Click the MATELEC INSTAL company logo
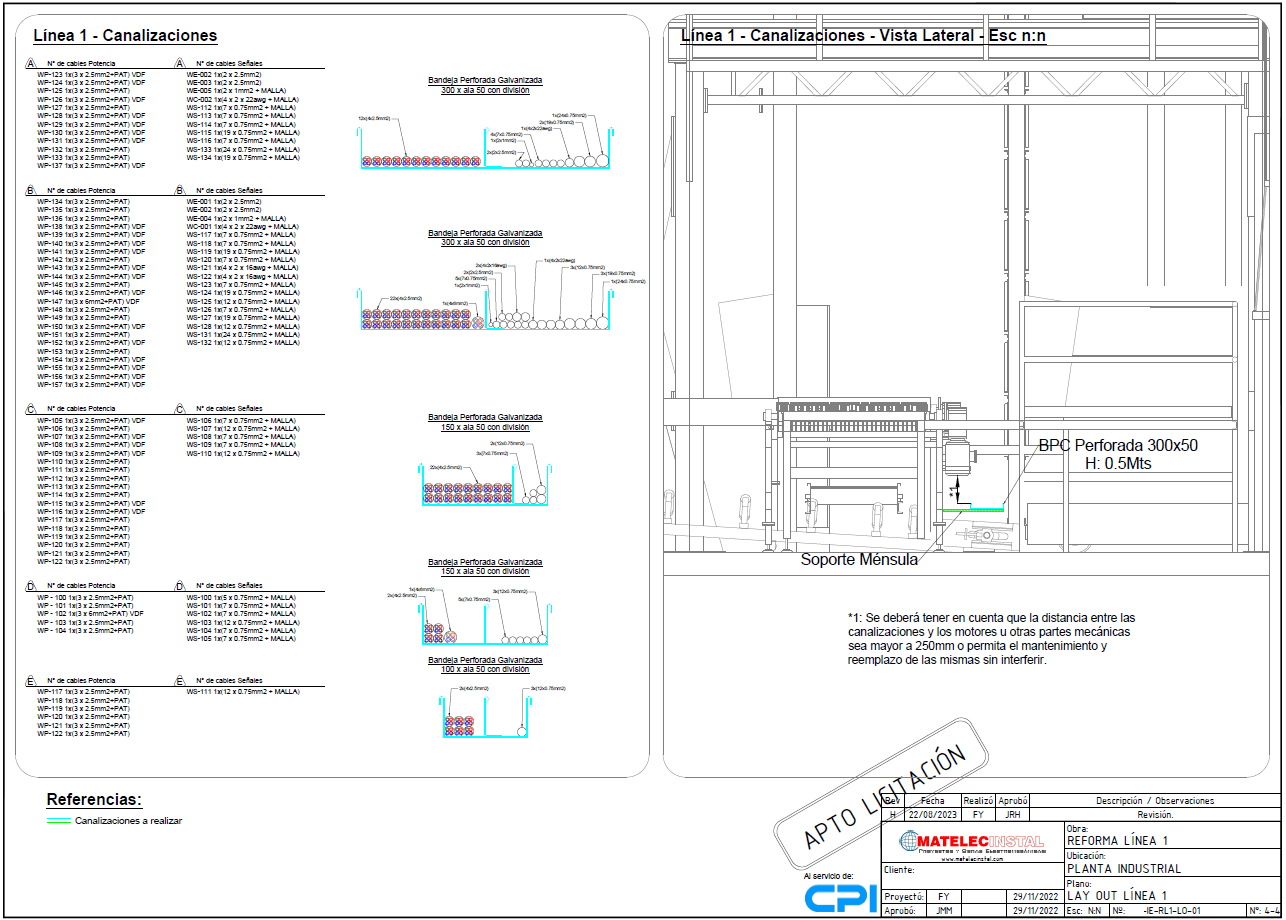 click(971, 841)
